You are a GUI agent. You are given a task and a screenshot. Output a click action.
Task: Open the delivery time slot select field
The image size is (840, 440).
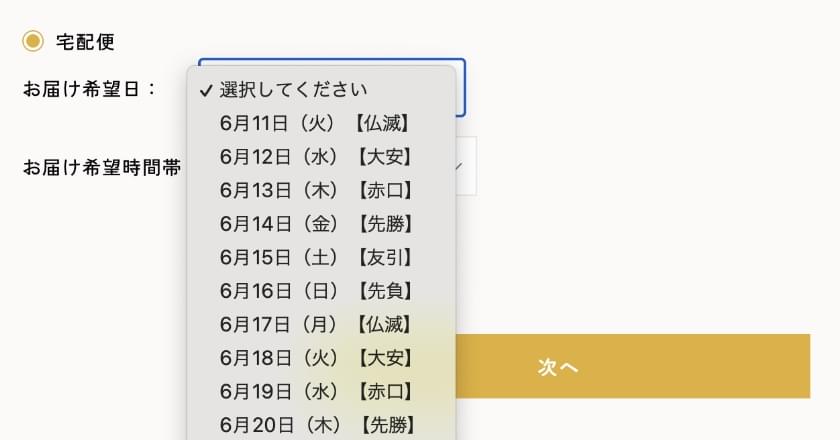467,166
